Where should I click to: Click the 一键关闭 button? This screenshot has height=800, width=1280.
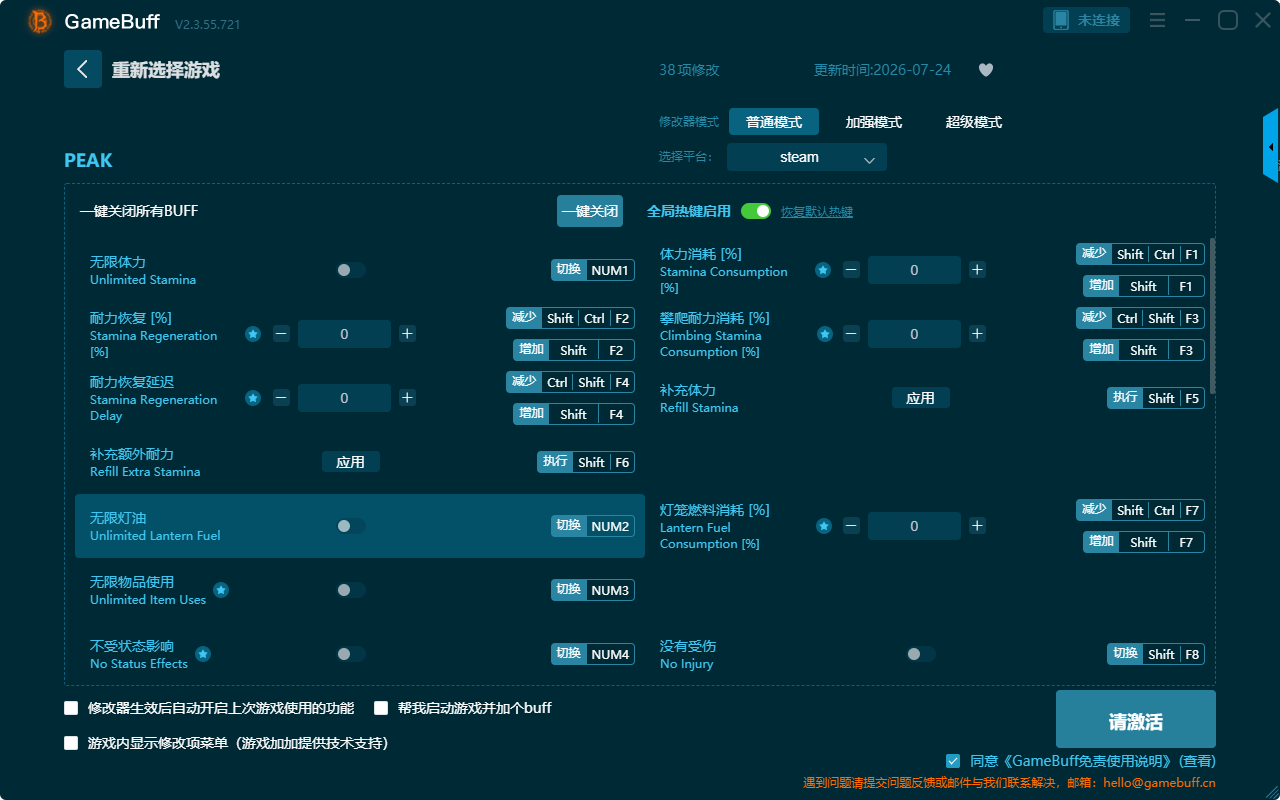590,211
